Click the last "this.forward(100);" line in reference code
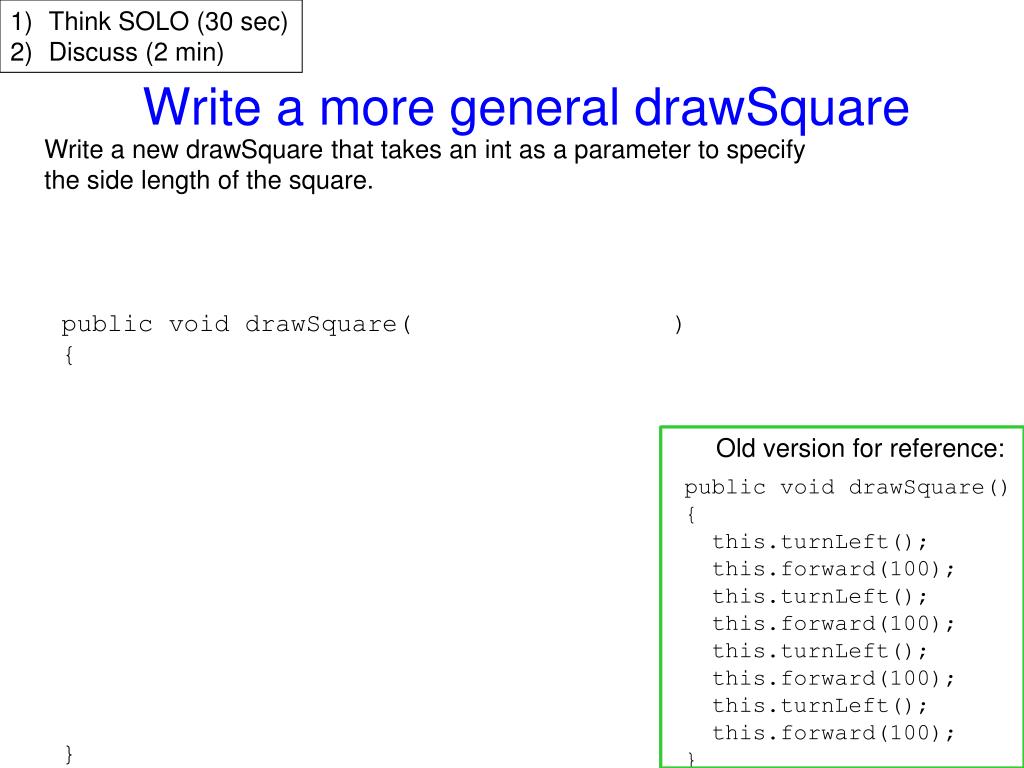Viewport: 1024px width, 768px height. [833, 733]
